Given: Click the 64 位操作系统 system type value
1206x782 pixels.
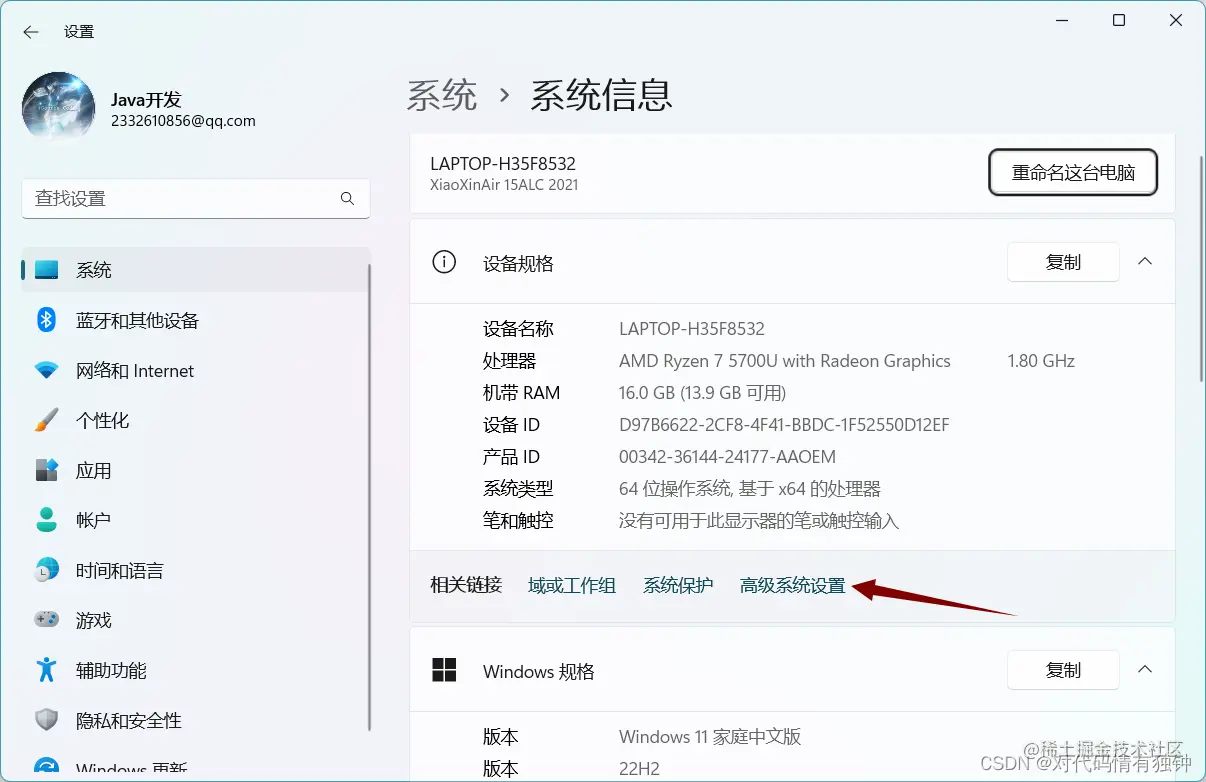Looking at the screenshot, I should click(750, 489).
